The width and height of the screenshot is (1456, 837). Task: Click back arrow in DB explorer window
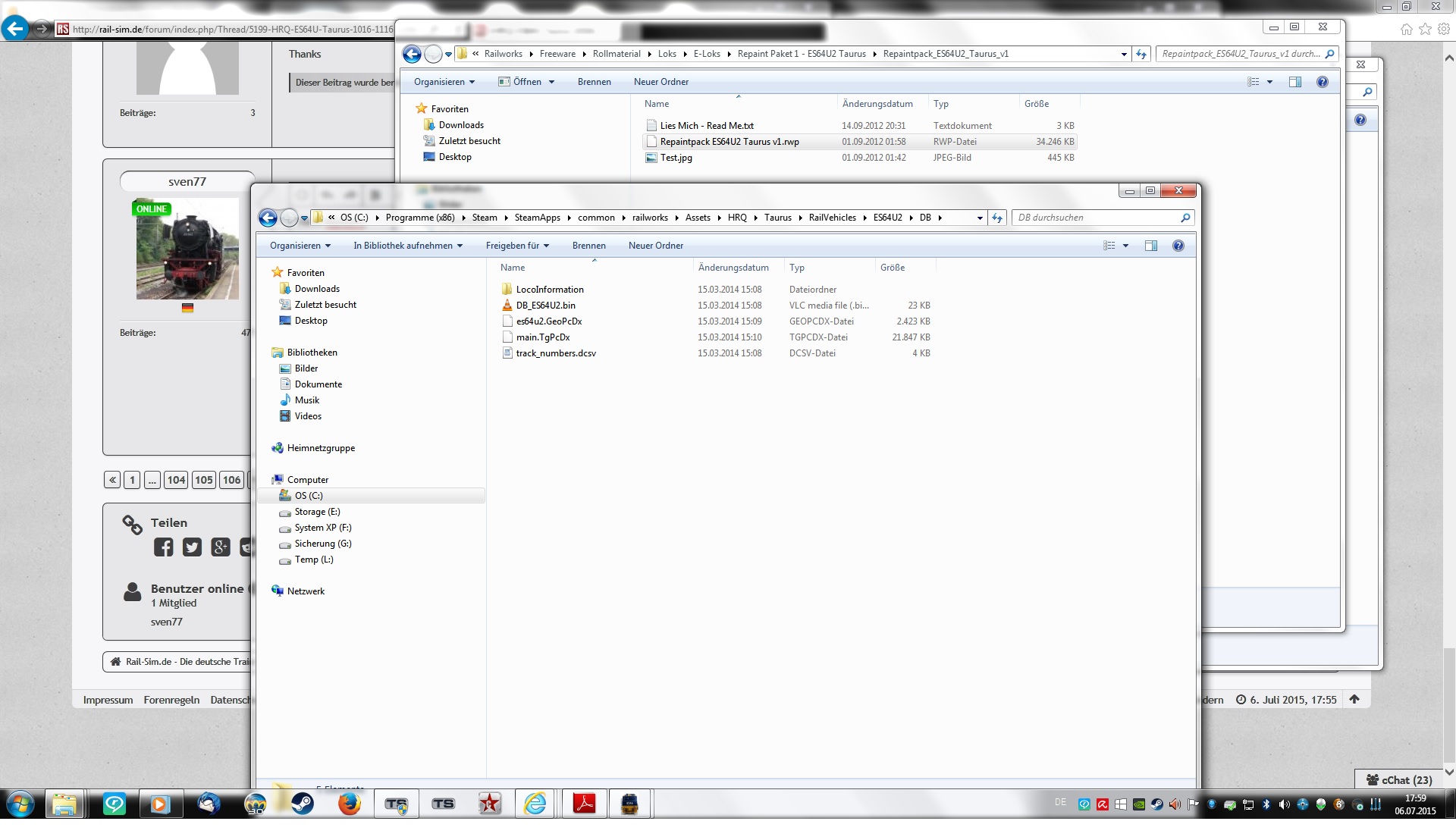[x=268, y=218]
